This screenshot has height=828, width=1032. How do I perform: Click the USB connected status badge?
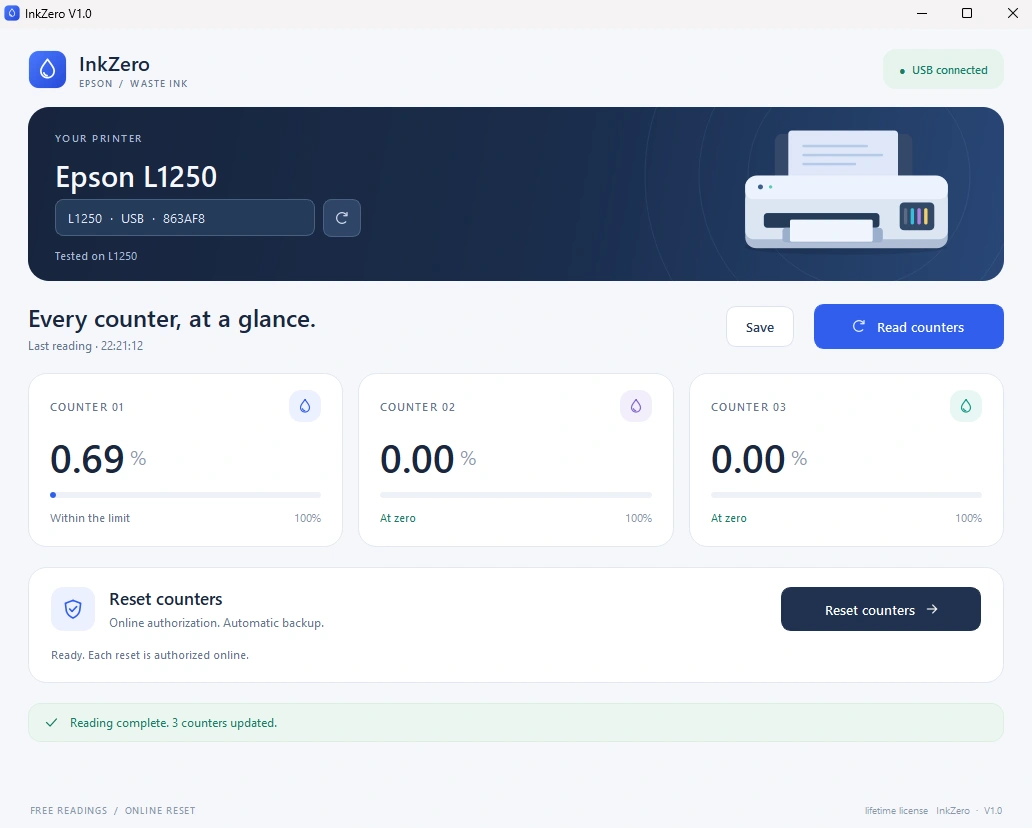[x=943, y=70]
